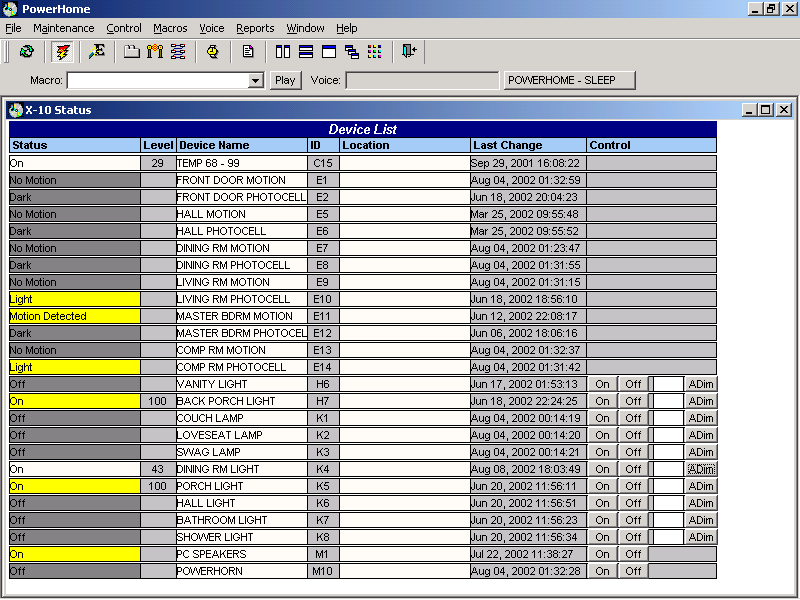The height and width of the screenshot is (600, 800).
Task: Click ADim for SHOWER LIGHT
Action: click(x=701, y=537)
